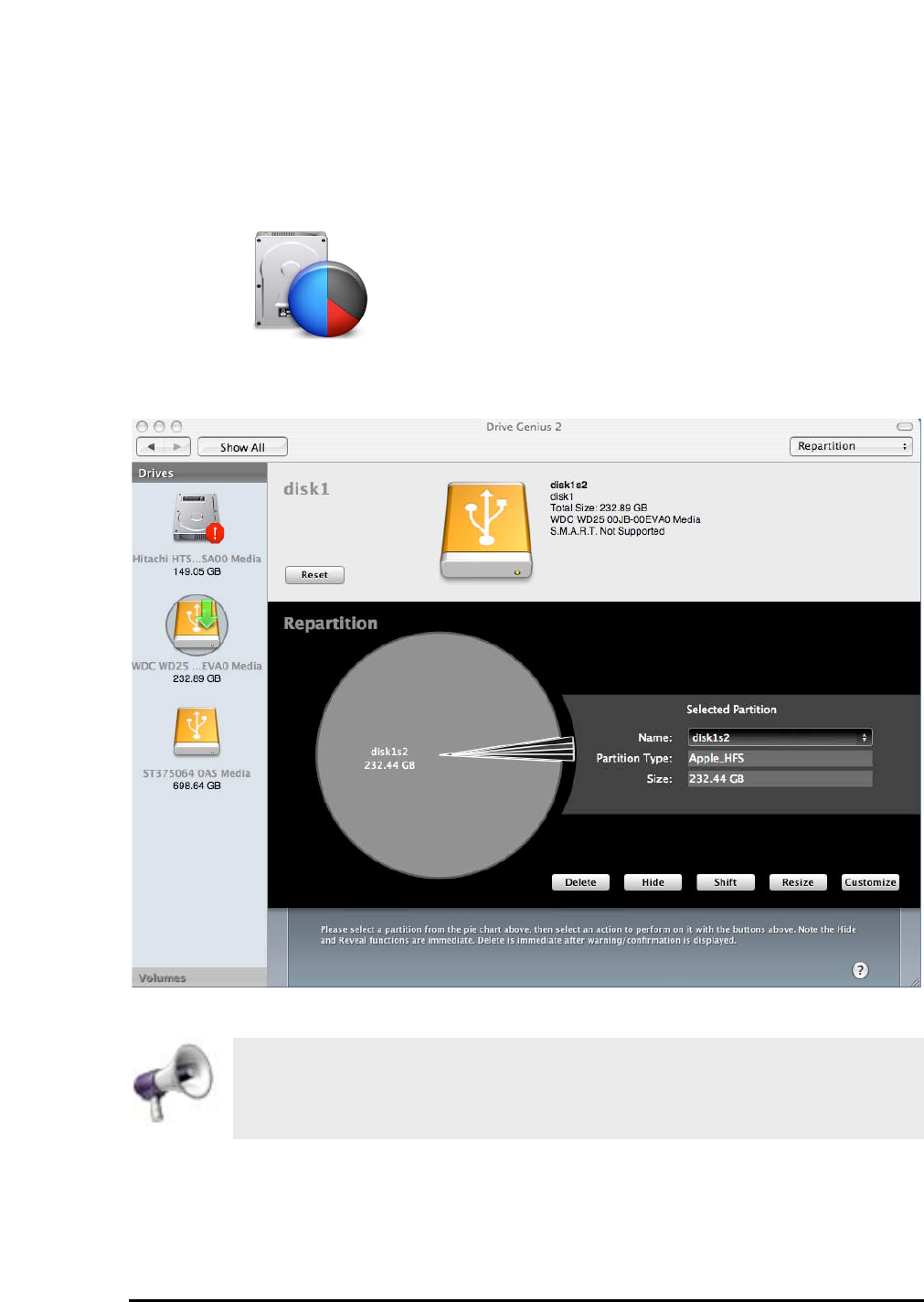Select the ST375064 0AS drive icon
The height and width of the screenshot is (1302, 924).
click(x=196, y=731)
